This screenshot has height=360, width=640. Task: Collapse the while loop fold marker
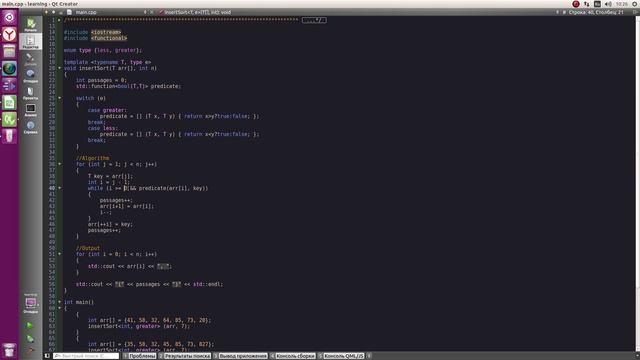point(60,188)
